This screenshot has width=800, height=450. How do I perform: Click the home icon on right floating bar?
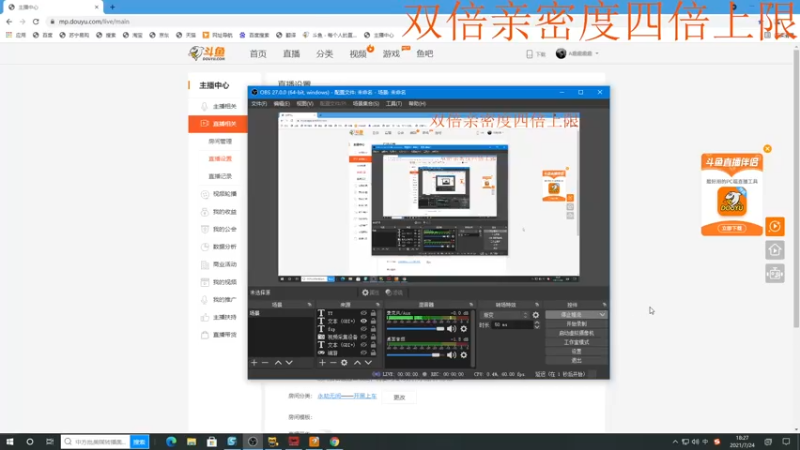coord(774,250)
